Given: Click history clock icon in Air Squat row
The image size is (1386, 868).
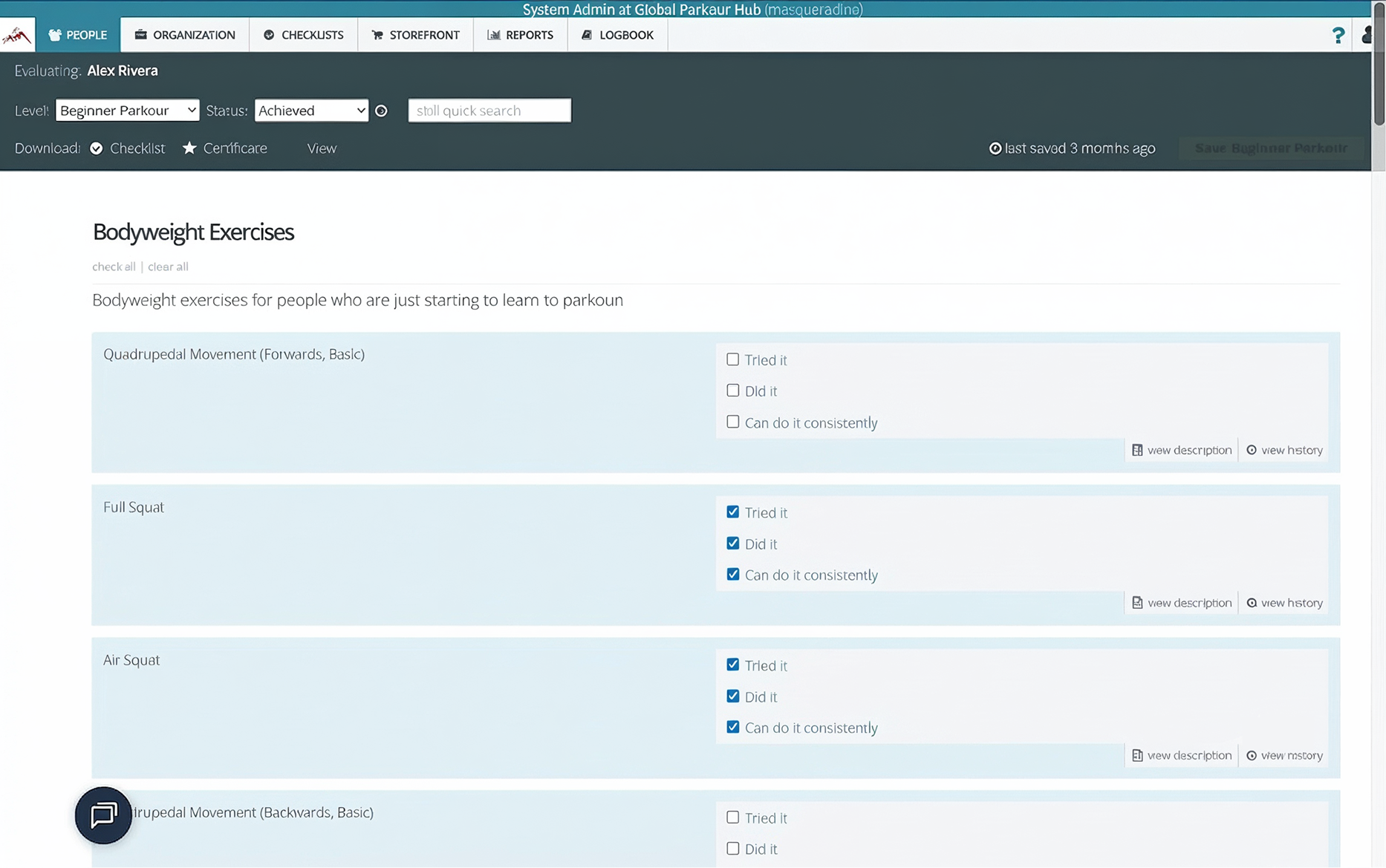Looking at the screenshot, I should coord(1252,755).
